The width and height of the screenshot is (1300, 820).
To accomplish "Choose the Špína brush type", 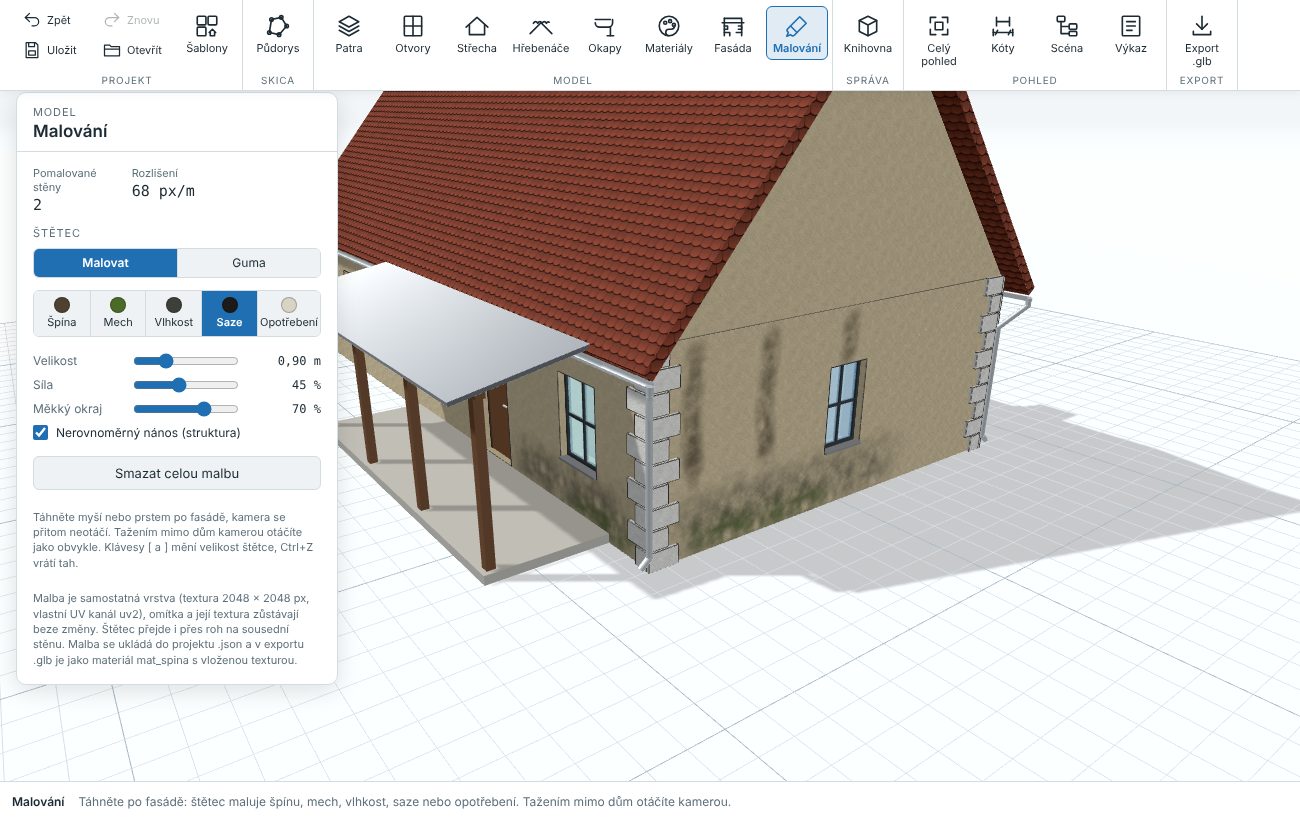I will [x=62, y=313].
